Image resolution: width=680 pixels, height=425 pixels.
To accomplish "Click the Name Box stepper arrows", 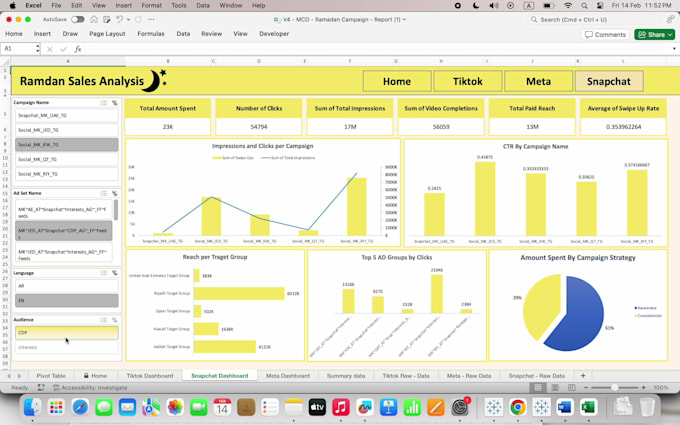I will [x=38, y=49].
